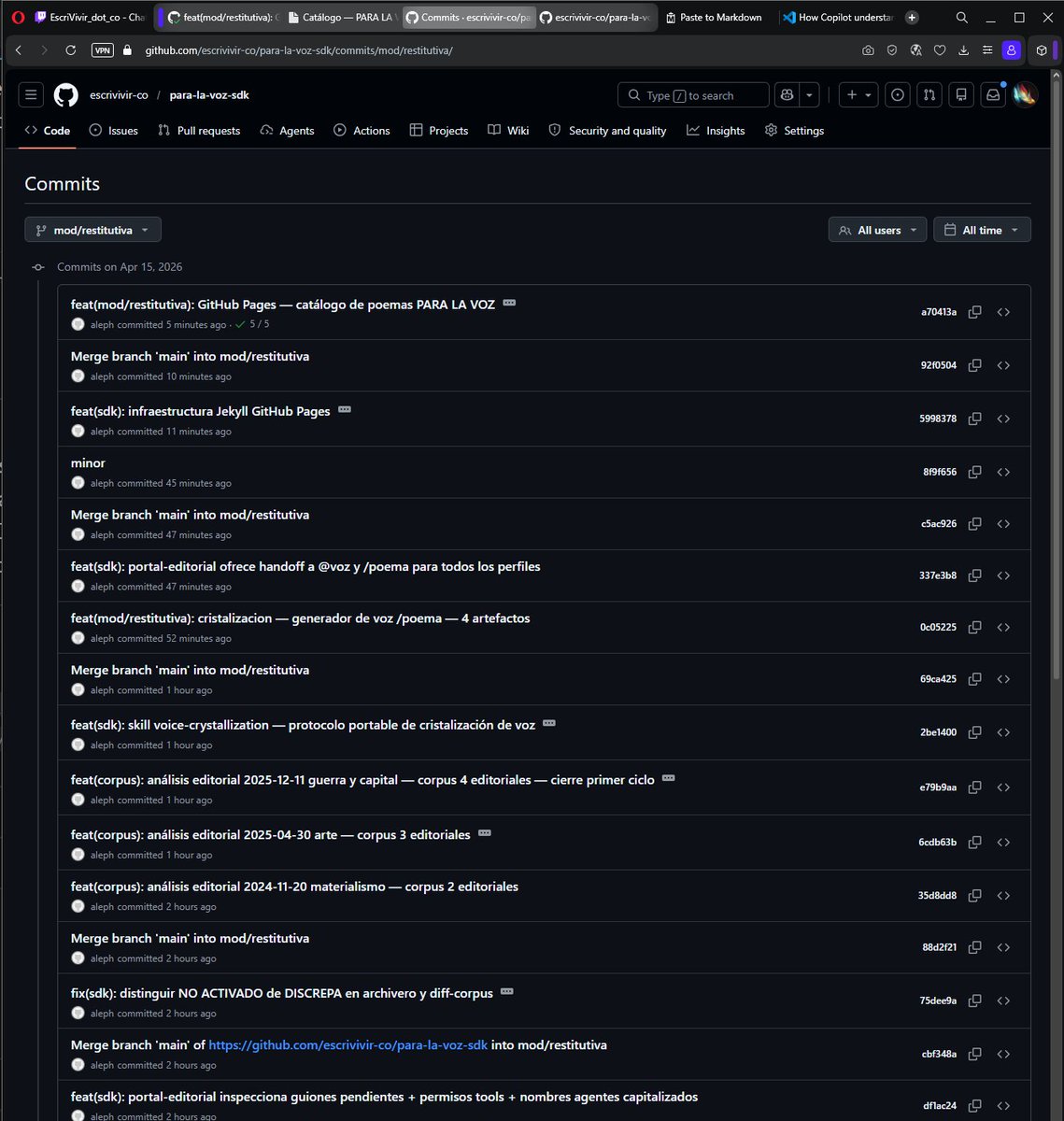Open commit cristalizacion generador de voz /poema
This screenshot has width=1064, height=1121.
coord(300,618)
